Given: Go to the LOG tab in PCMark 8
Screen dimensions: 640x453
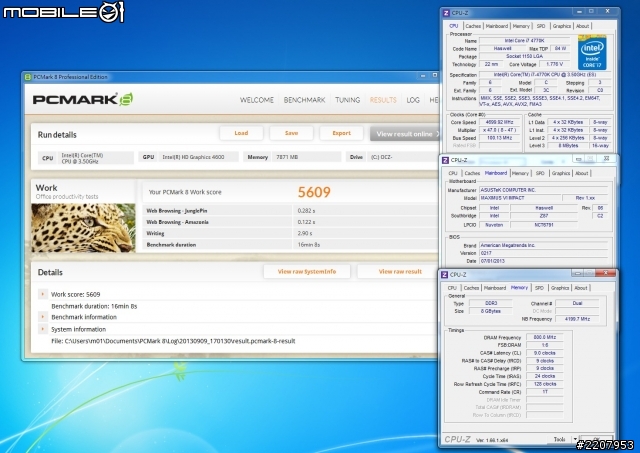Looking at the screenshot, I should (x=413, y=100).
